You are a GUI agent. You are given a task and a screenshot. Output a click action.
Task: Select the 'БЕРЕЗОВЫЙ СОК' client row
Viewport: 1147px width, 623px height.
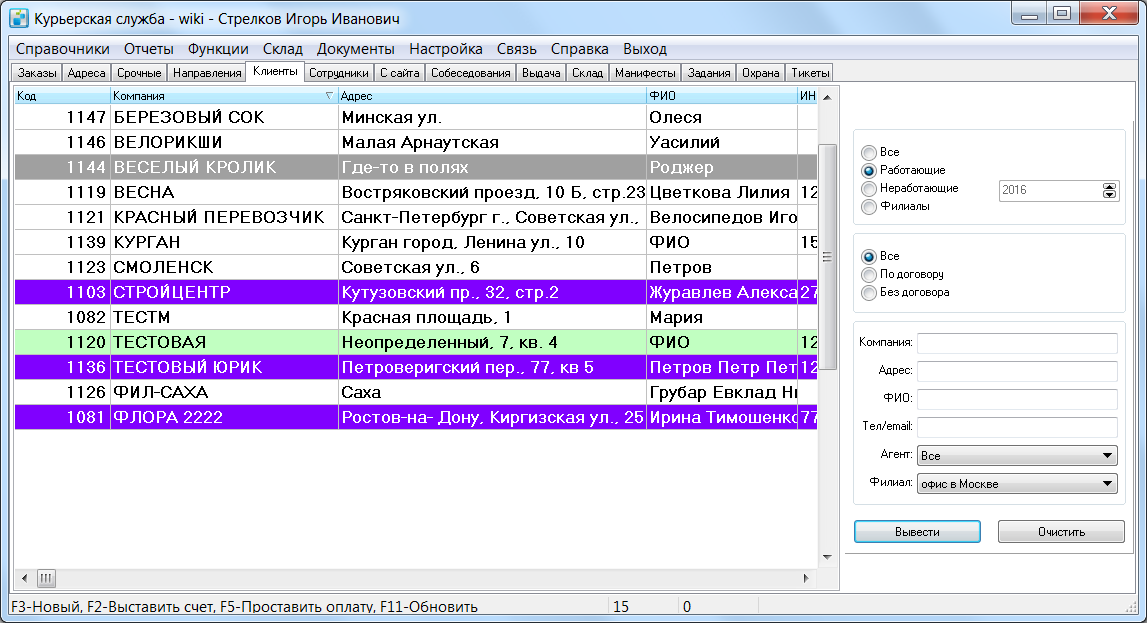tap(415, 117)
